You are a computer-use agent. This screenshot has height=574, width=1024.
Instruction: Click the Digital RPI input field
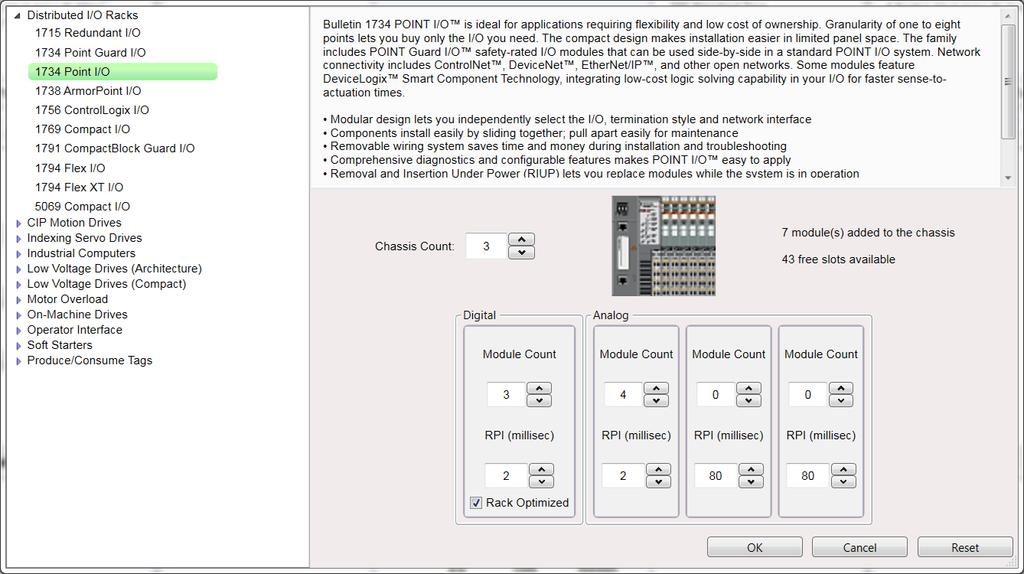tap(506, 475)
